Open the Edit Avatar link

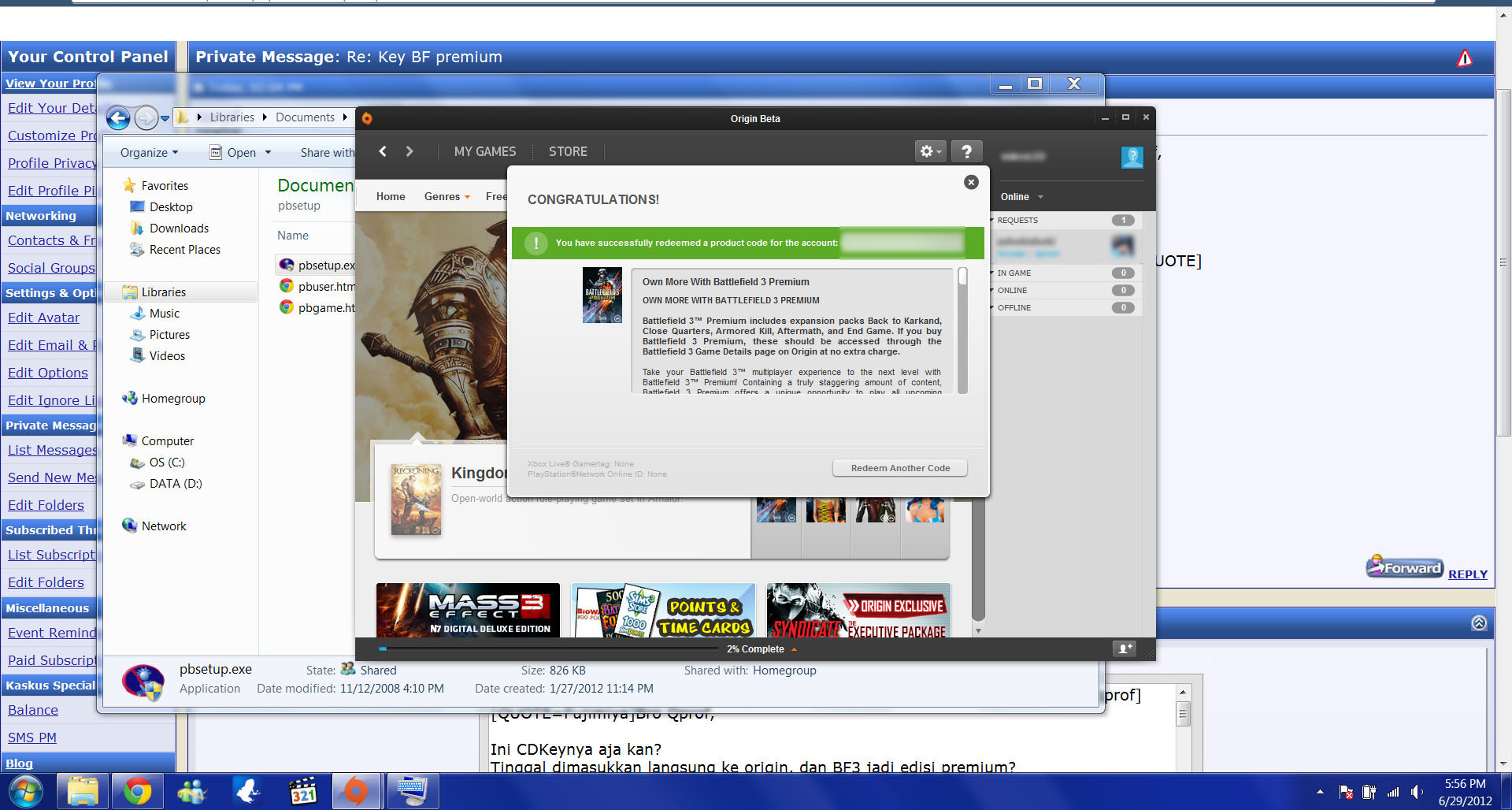43,318
